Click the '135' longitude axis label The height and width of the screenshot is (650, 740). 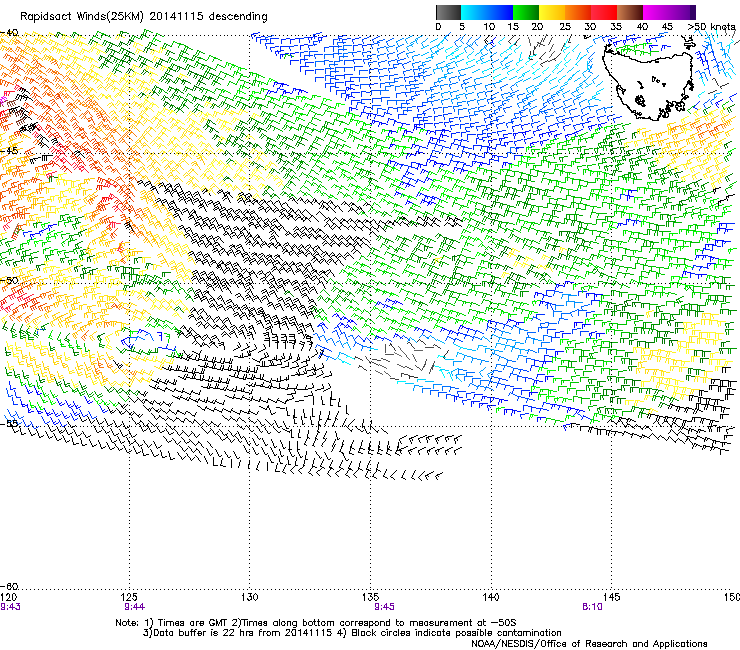coord(370,597)
